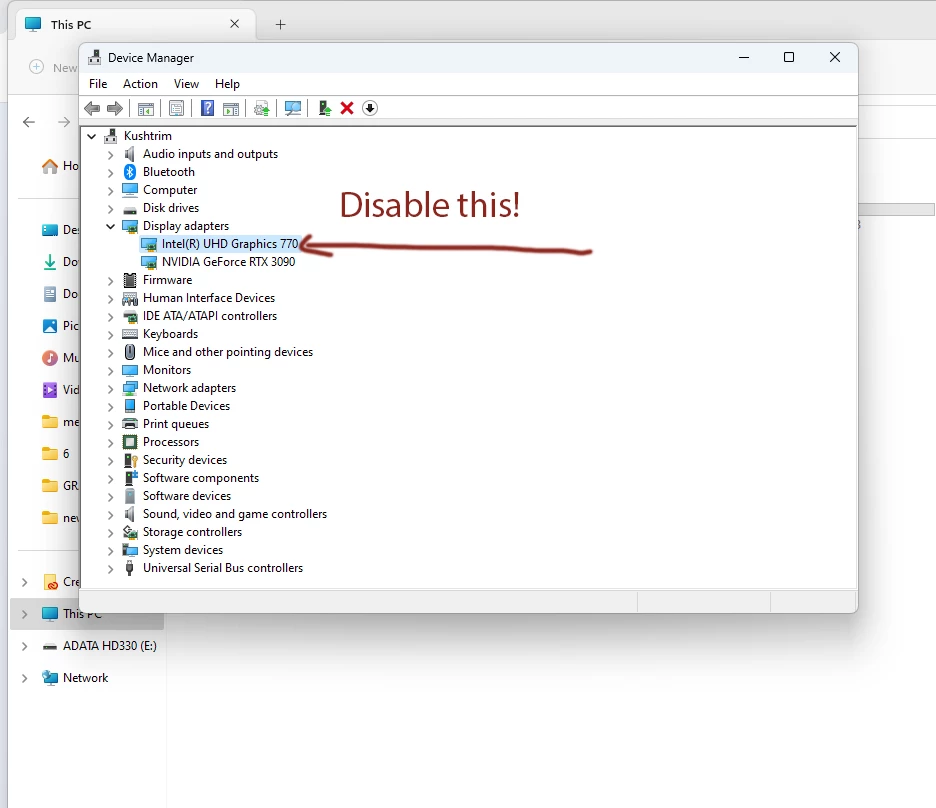The image size is (936, 808).
Task: Expand the Sound, video and game controllers category
Action: tap(110, 515)
